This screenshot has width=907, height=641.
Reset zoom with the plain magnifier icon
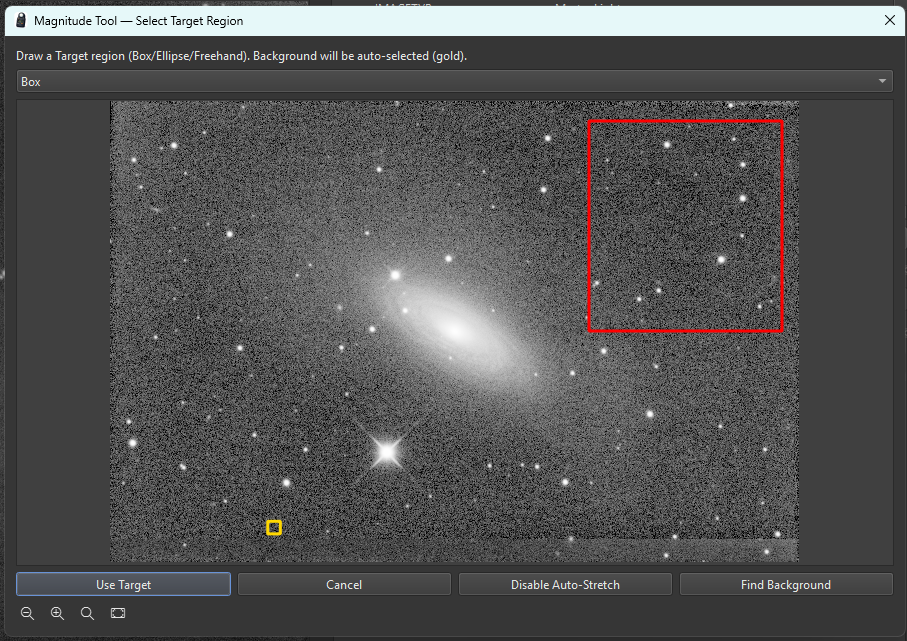[x=87, y=613]
